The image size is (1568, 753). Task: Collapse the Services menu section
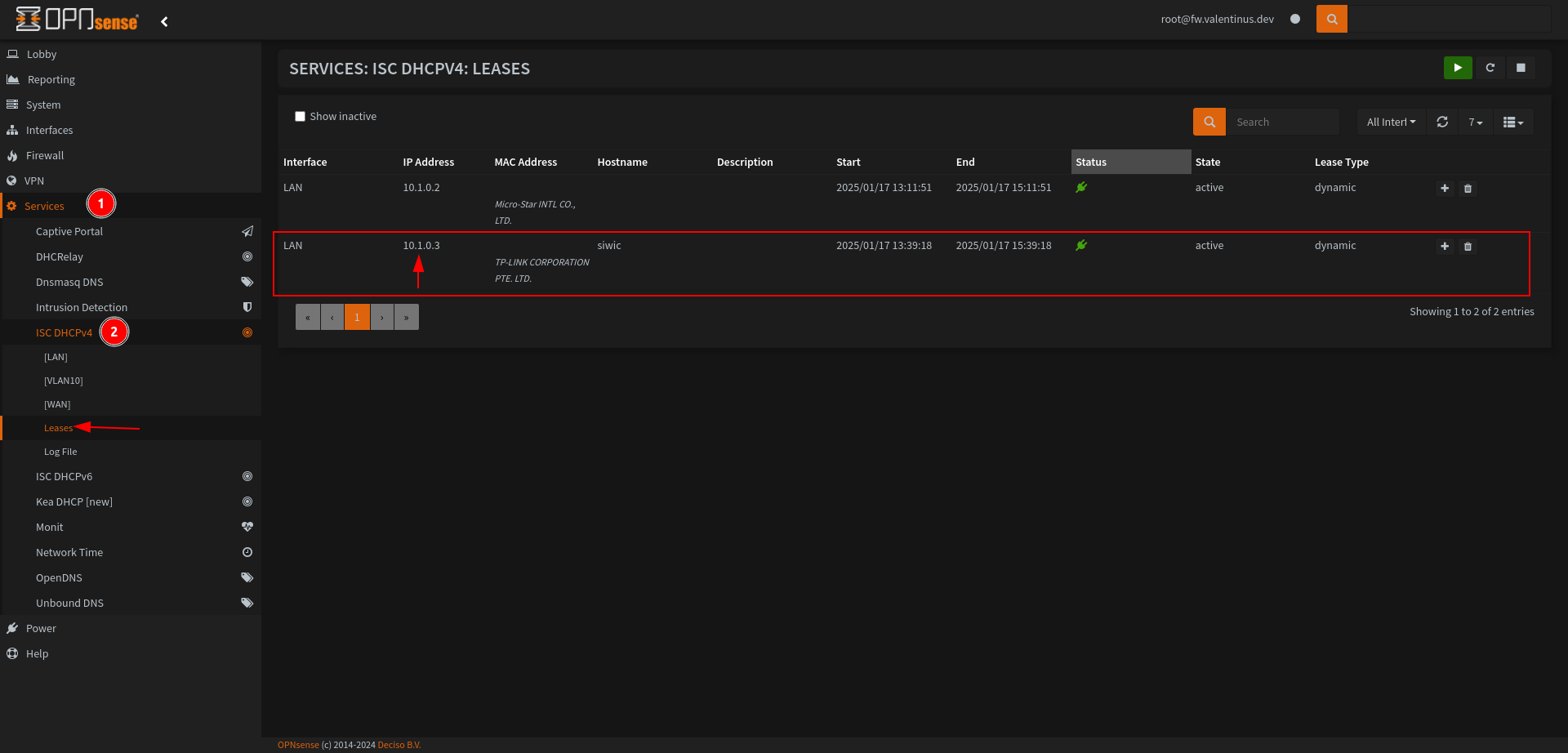point(44,206)
